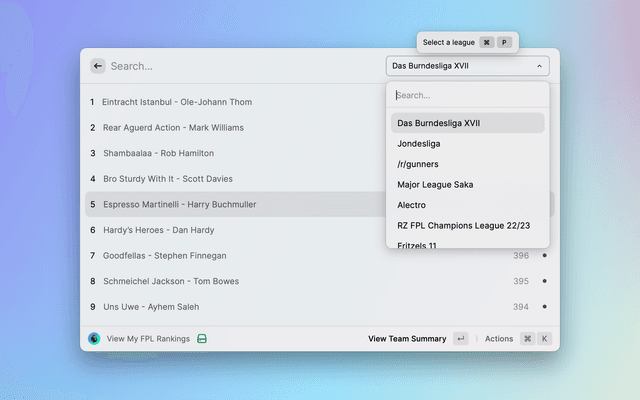Choose RZ FPL Champions League 22/23
Image resolution: width=640 pixels, height=400 pixels.
pyautogui.click(x=463, y=226)
